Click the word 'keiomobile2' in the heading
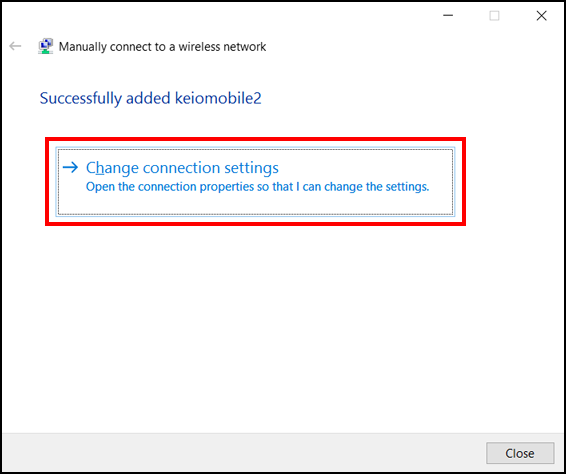The width and height of the screenshot is (566, 474). tap(218, 98)
